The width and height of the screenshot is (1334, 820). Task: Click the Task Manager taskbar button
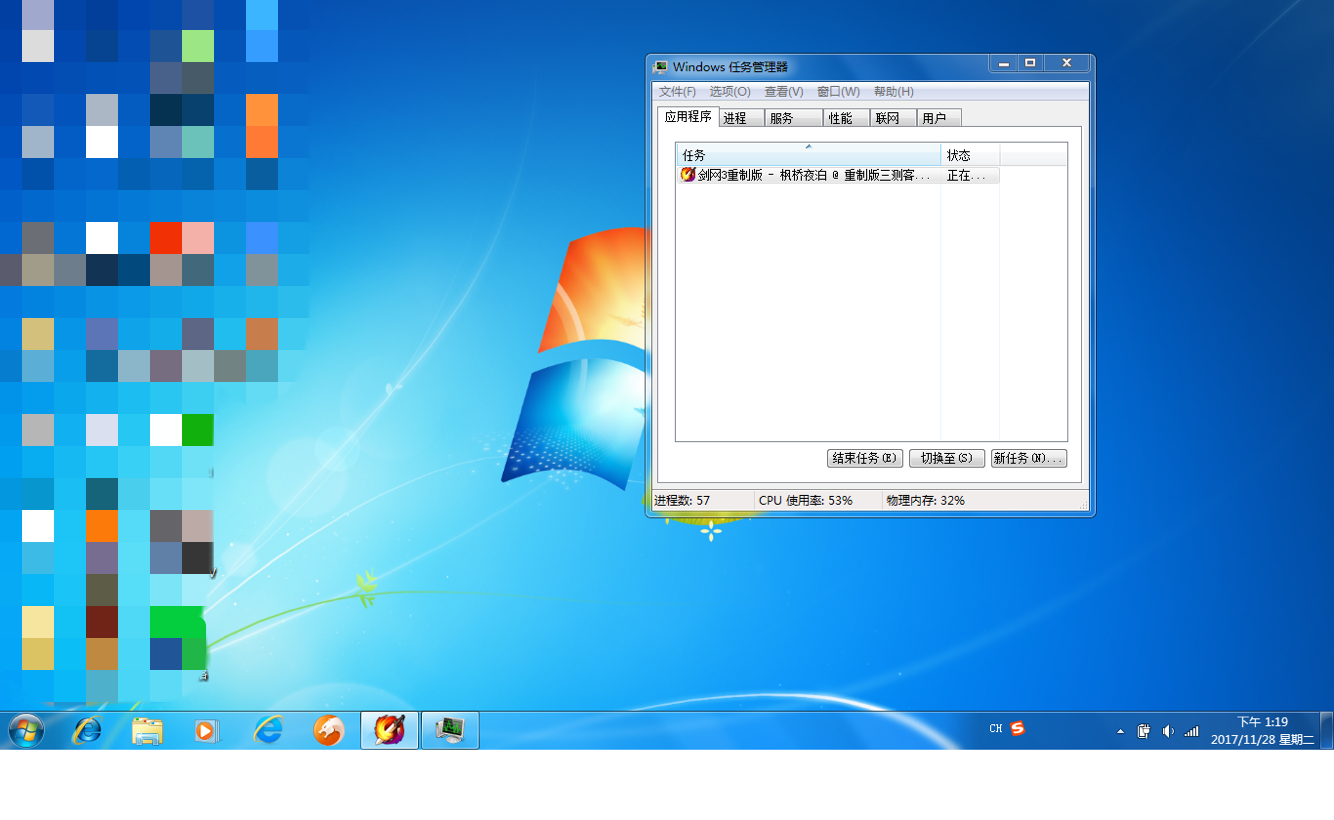(x=450, y=731)
